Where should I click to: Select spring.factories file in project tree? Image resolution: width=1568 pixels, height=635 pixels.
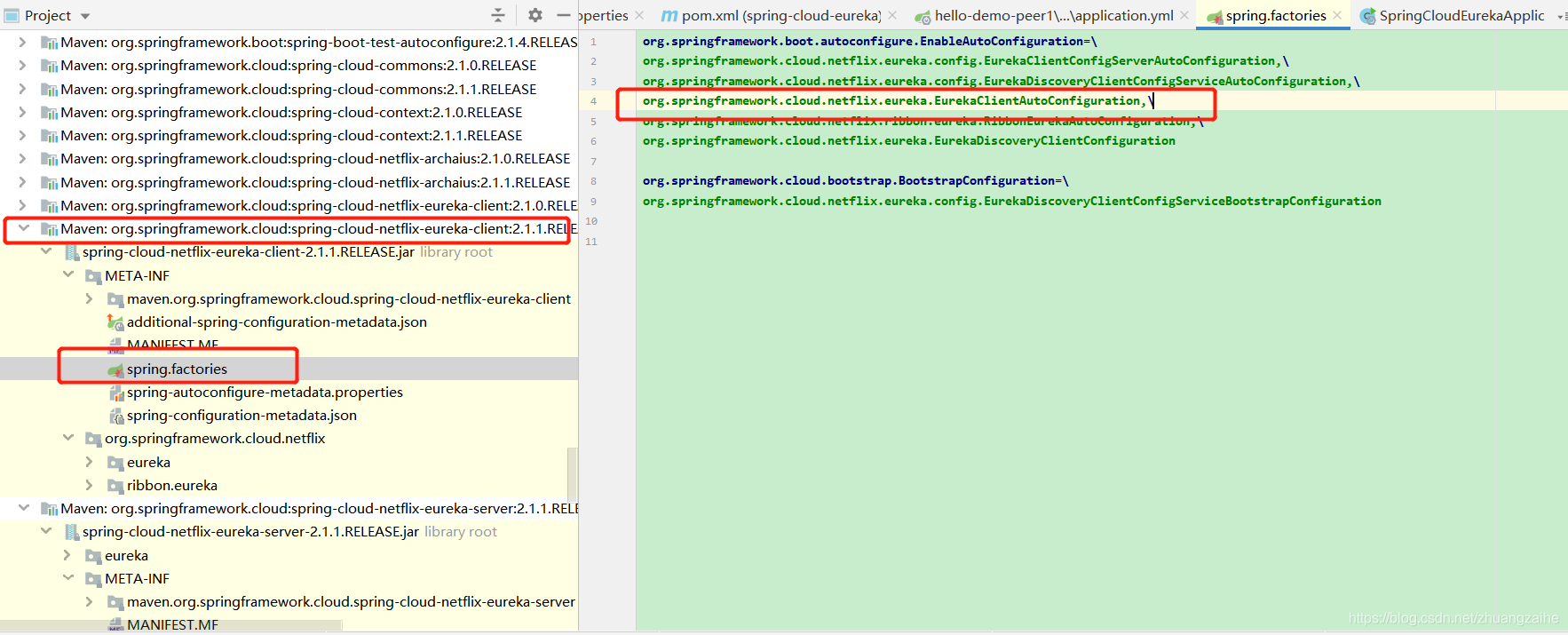point(177,369)
